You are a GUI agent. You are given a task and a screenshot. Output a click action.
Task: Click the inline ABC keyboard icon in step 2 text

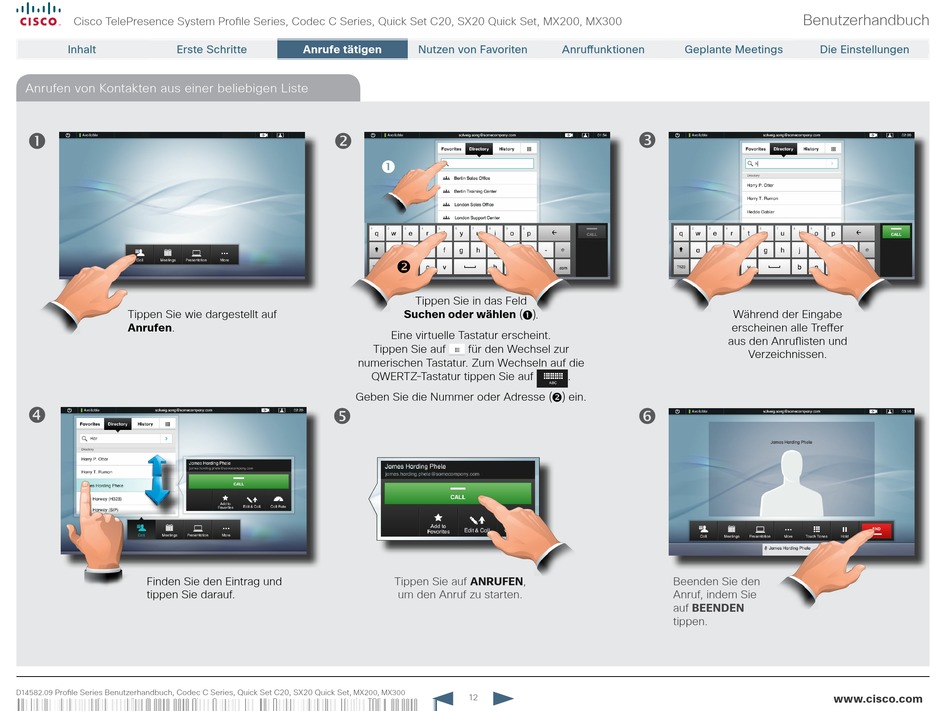tap(553, 378)
